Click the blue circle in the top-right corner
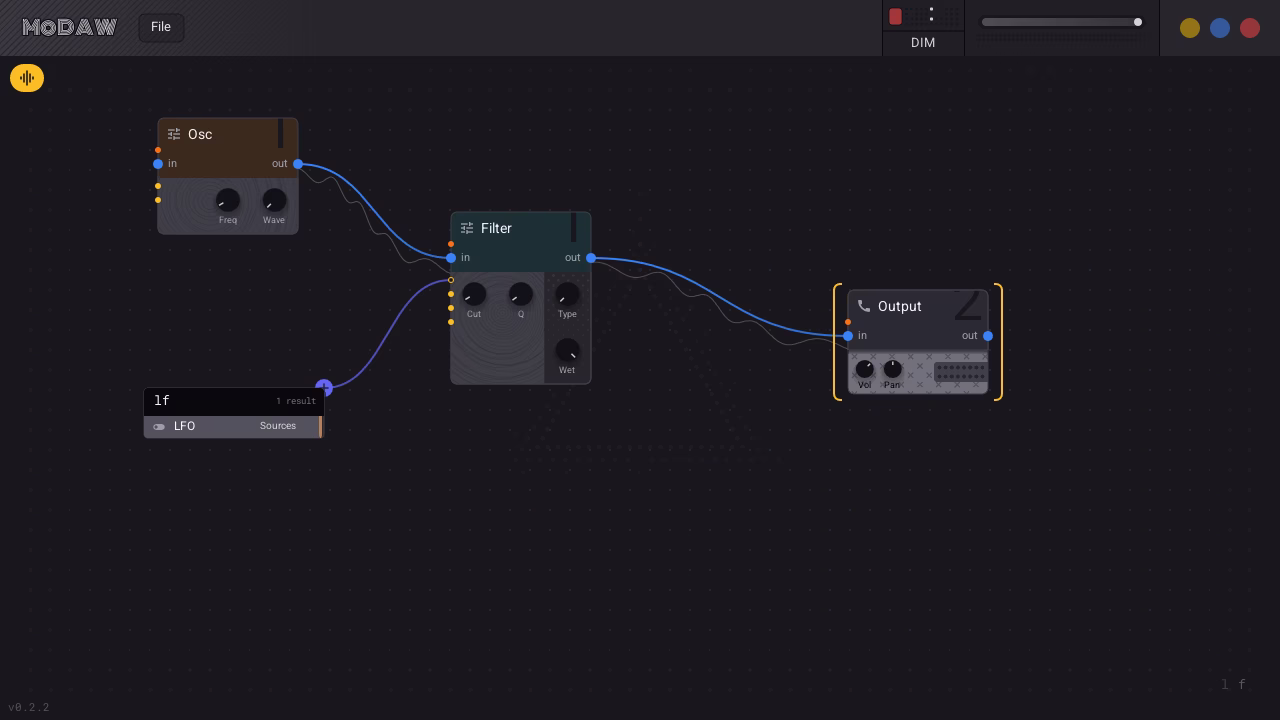Image resolution: width=1280 pixels, height=720 pixels. pos(1220,28)
